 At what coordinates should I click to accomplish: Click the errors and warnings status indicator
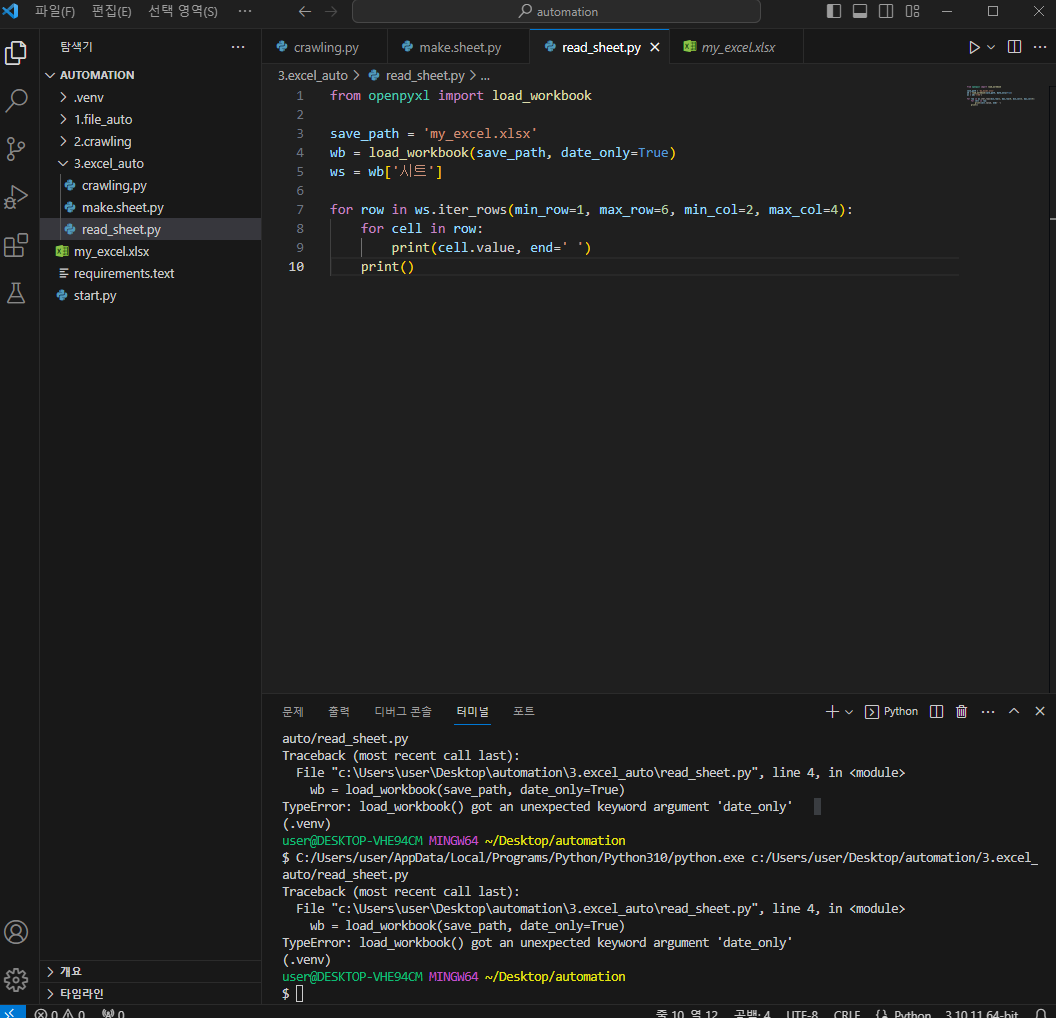59,1013
